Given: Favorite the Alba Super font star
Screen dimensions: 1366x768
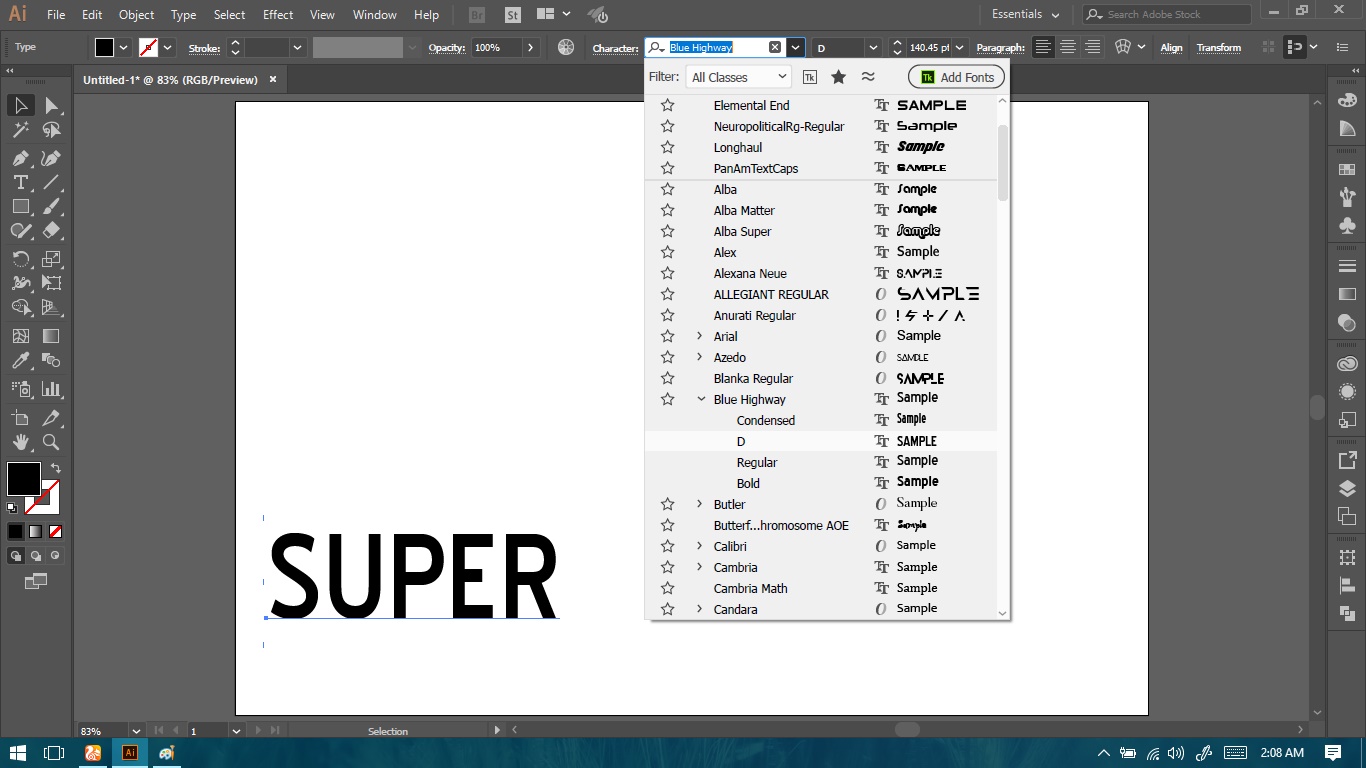Looking at the screenshot, I should pyautogui.click(x=667, y=231).
